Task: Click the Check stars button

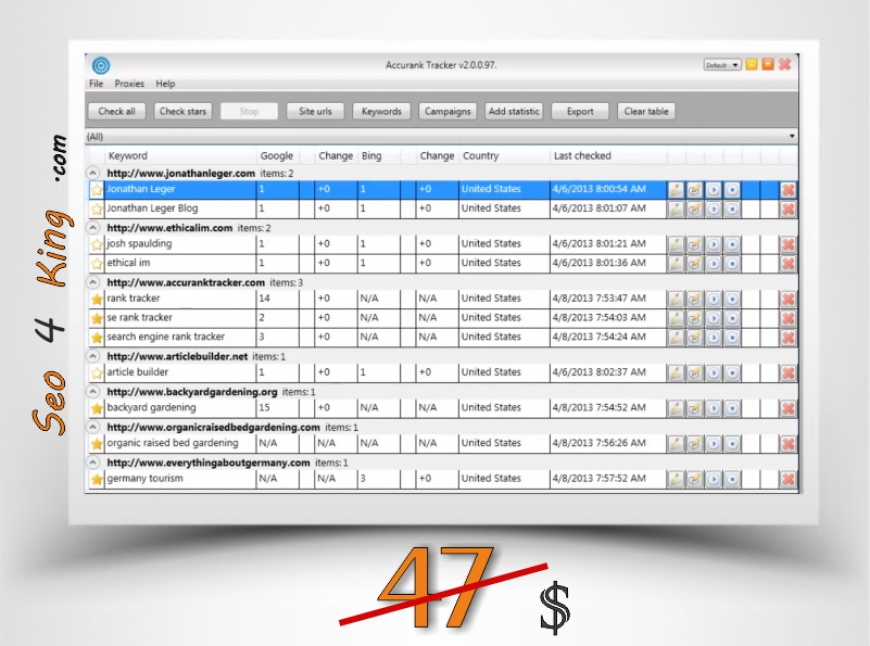Action: [183, 111]
